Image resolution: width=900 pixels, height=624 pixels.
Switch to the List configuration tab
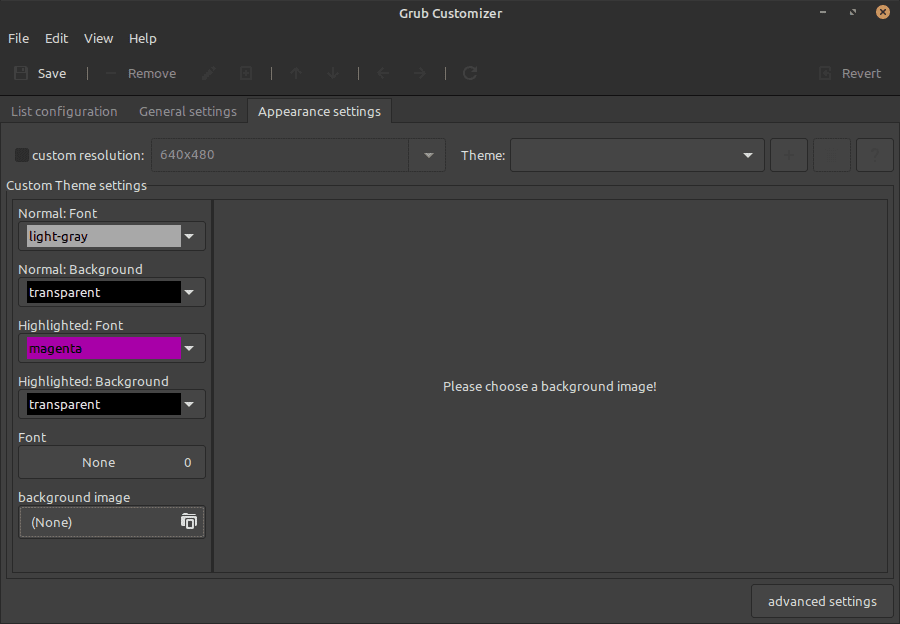64,111
